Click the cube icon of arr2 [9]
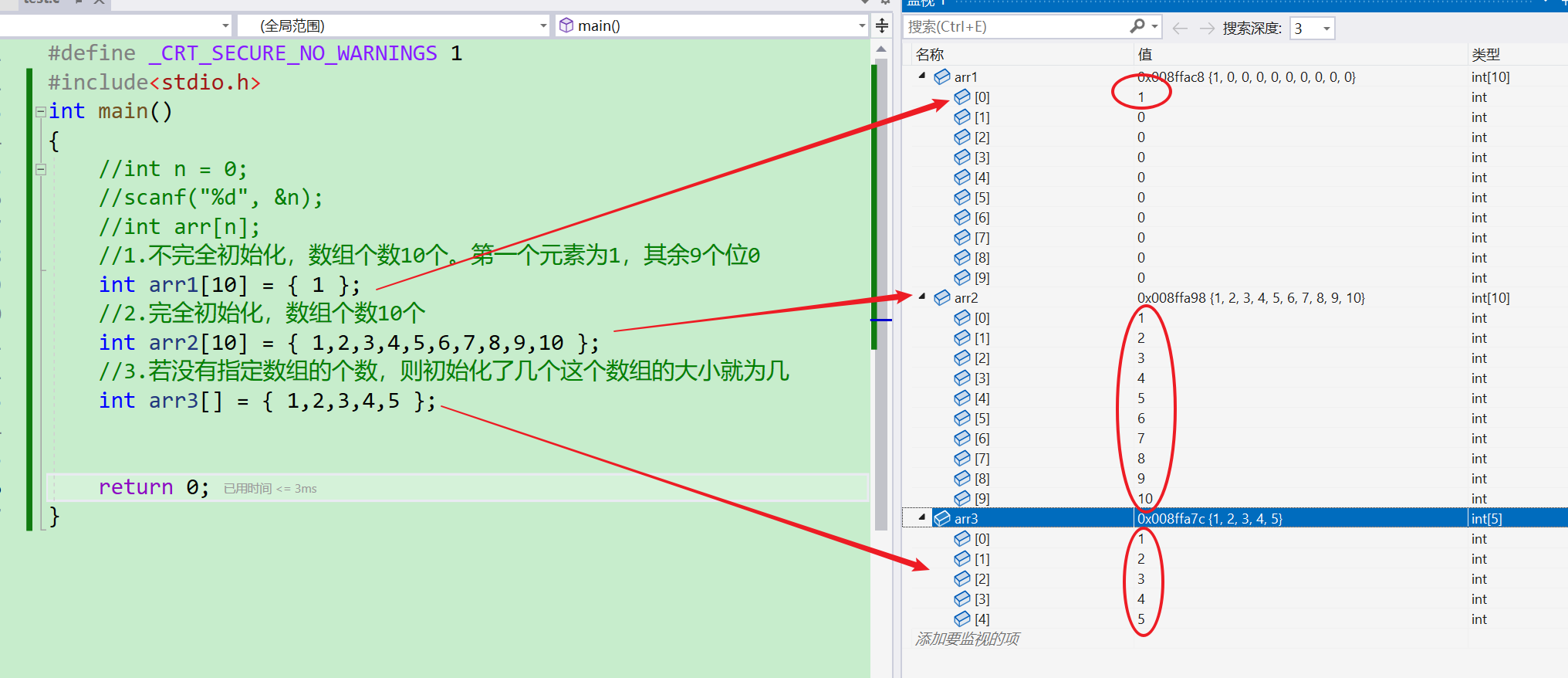 pos(962,498)
